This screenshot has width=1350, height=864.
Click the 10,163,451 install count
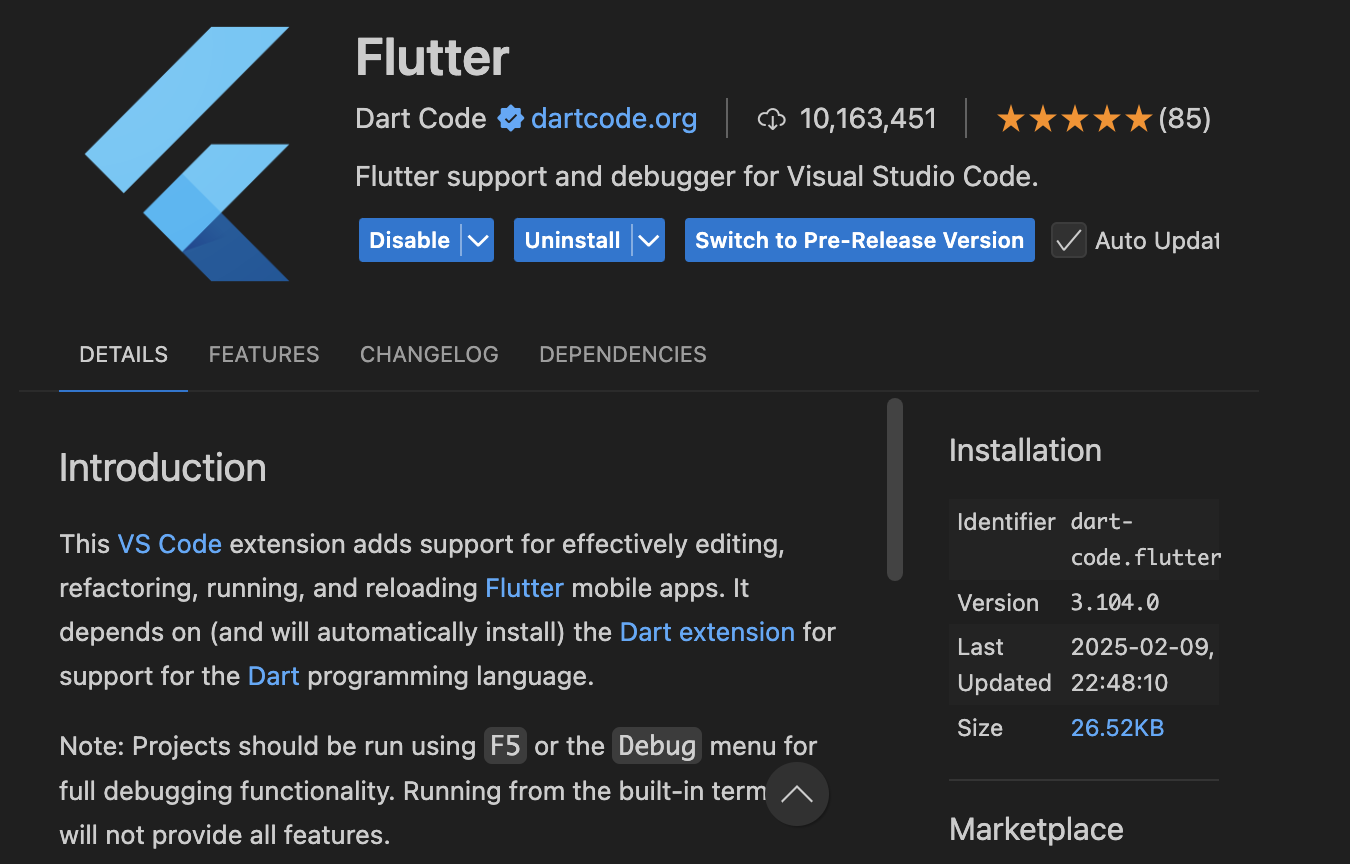pos(868,119)
